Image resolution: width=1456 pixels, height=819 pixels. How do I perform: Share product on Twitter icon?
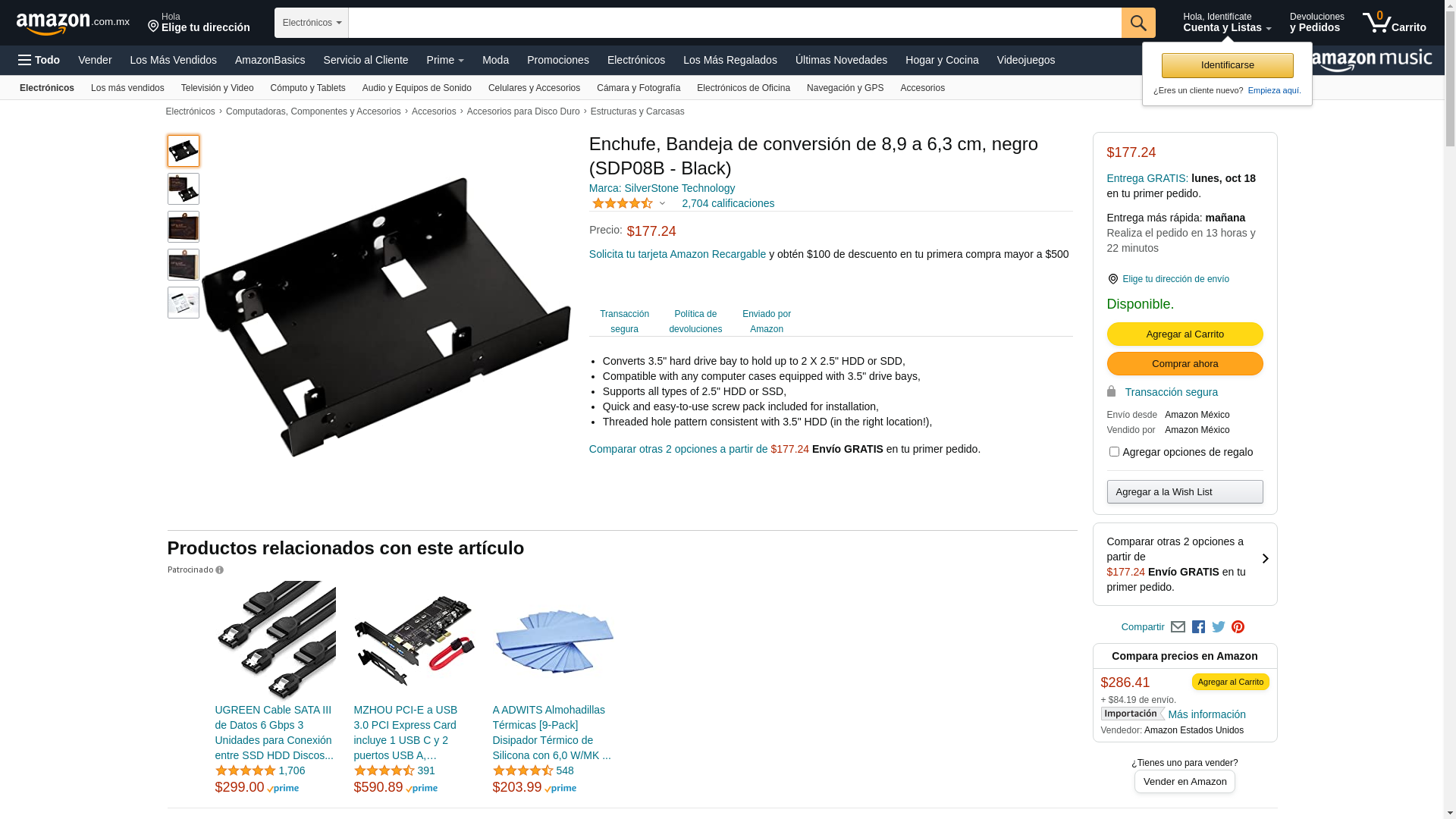coord(1219,627)
